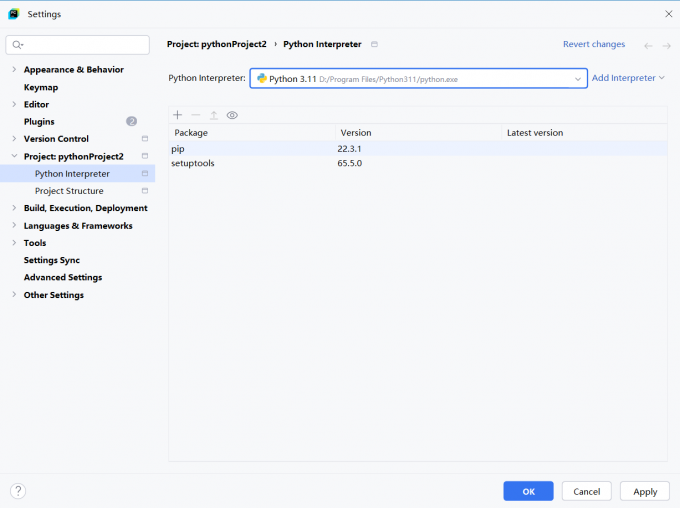Click the install package plus icon
The image size is (680, 508).
[177, 115]
